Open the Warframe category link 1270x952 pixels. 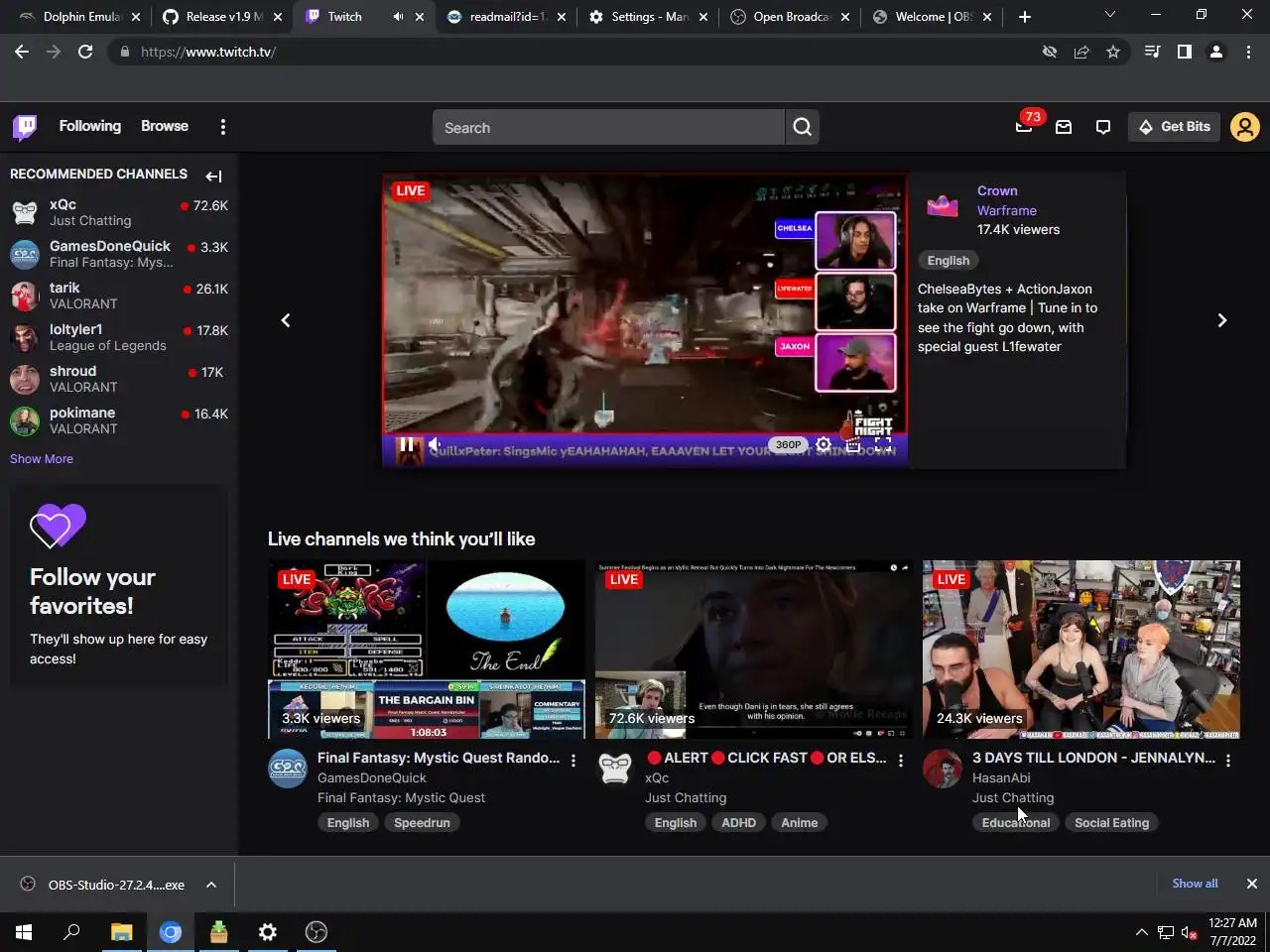1007,210
